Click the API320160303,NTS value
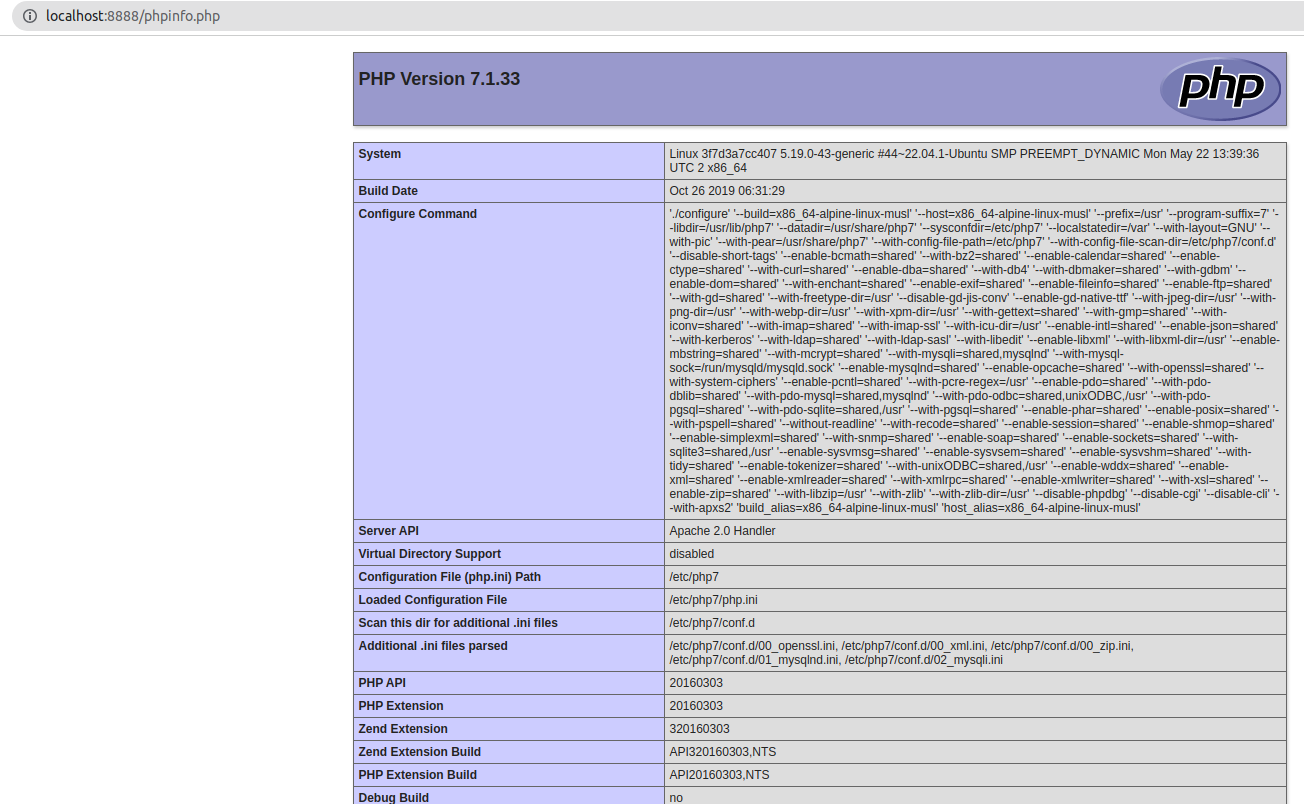 tap(723, 752)
